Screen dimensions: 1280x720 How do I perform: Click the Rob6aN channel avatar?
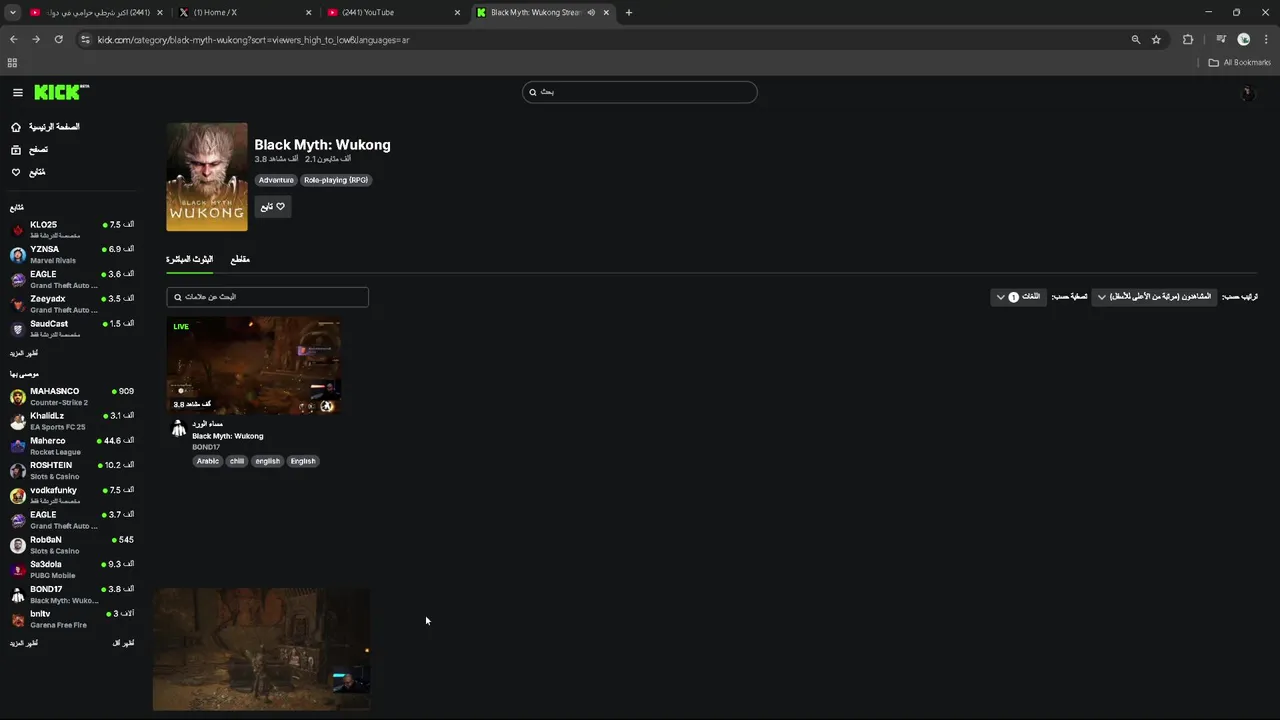tap(17, 545)
